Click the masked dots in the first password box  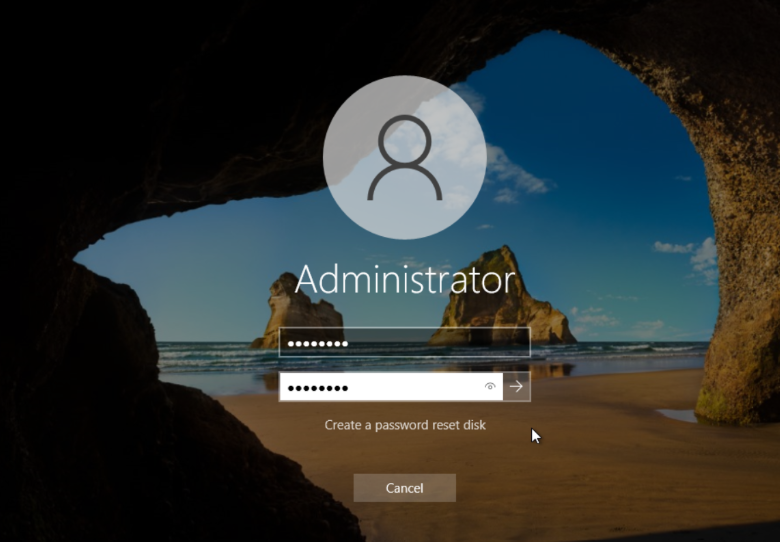click(x=317, y=343)
